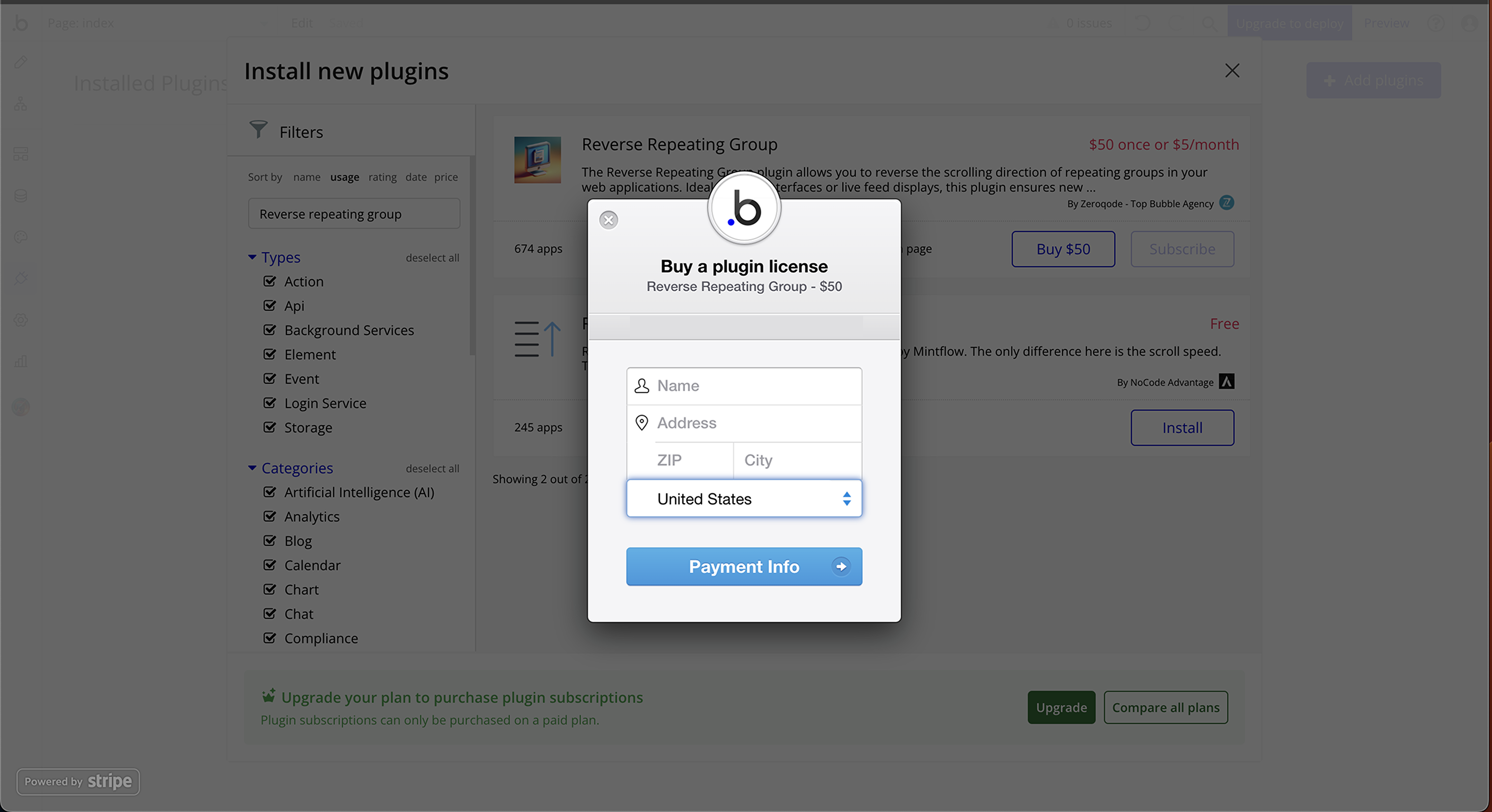The image size is (1492, 812).
Task: Click the arrow icon on Payment Info
Action: (841, 567)
